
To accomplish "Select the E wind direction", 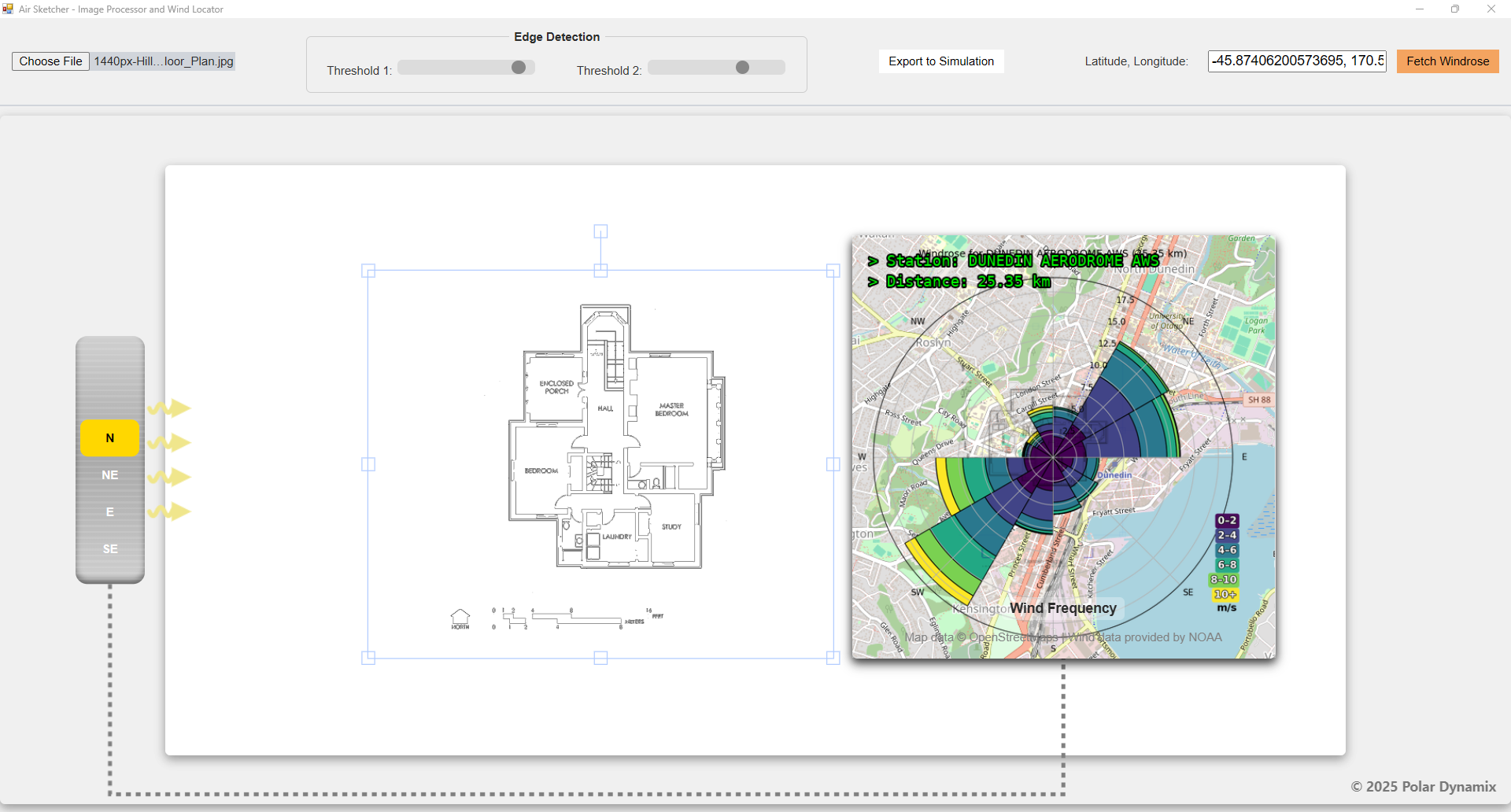I will click(110, 512).
